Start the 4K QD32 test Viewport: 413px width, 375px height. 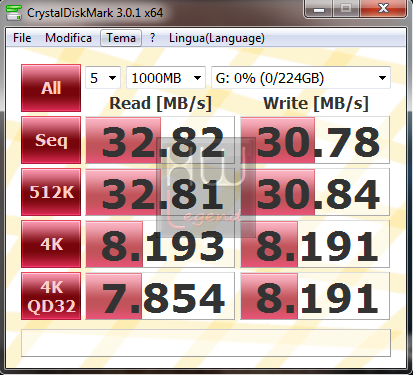click(51, 296)
